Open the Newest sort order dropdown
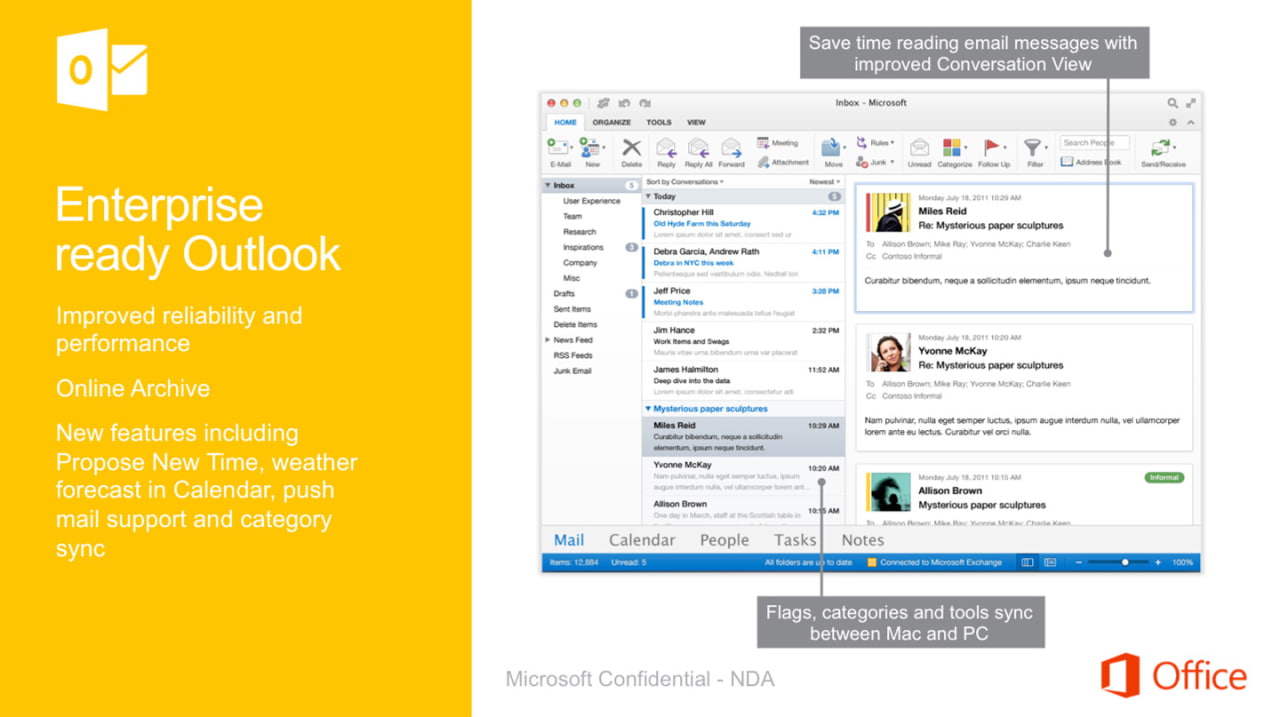The image size is (1280, 717). tap(824, 182)
